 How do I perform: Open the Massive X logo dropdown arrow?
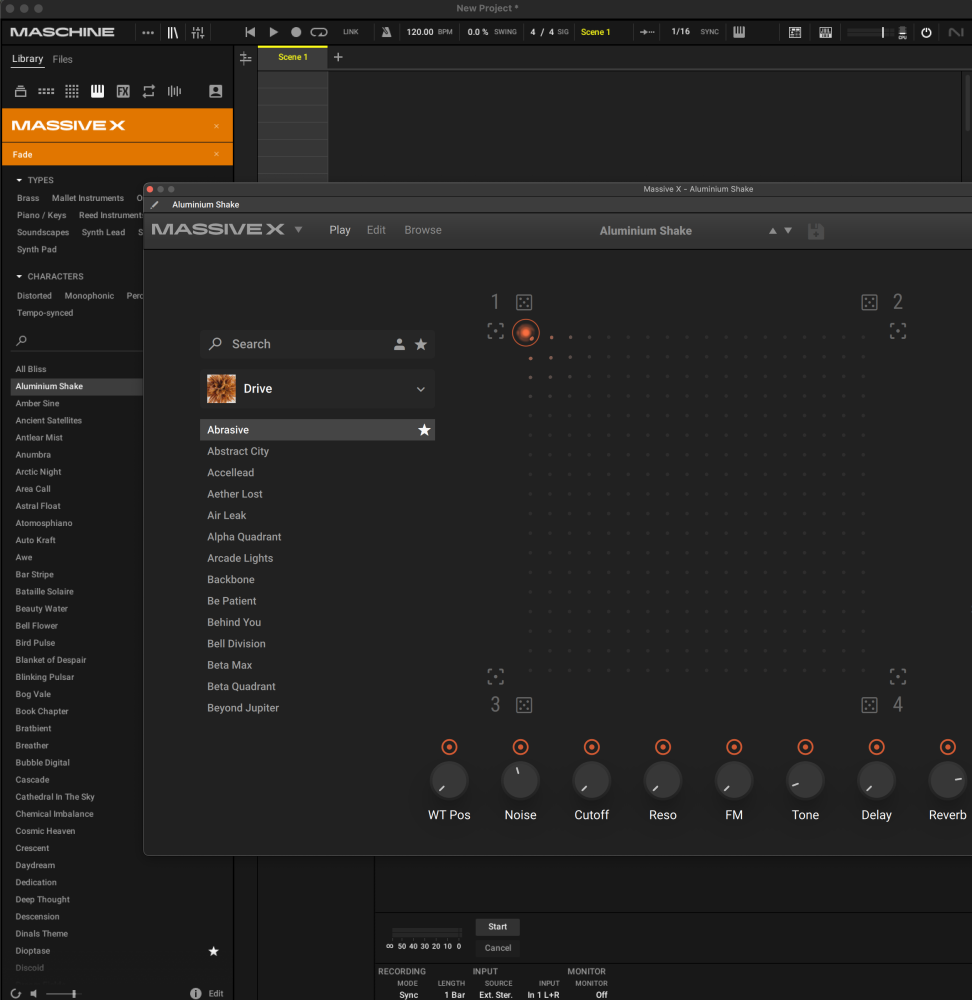click(298, 230)
